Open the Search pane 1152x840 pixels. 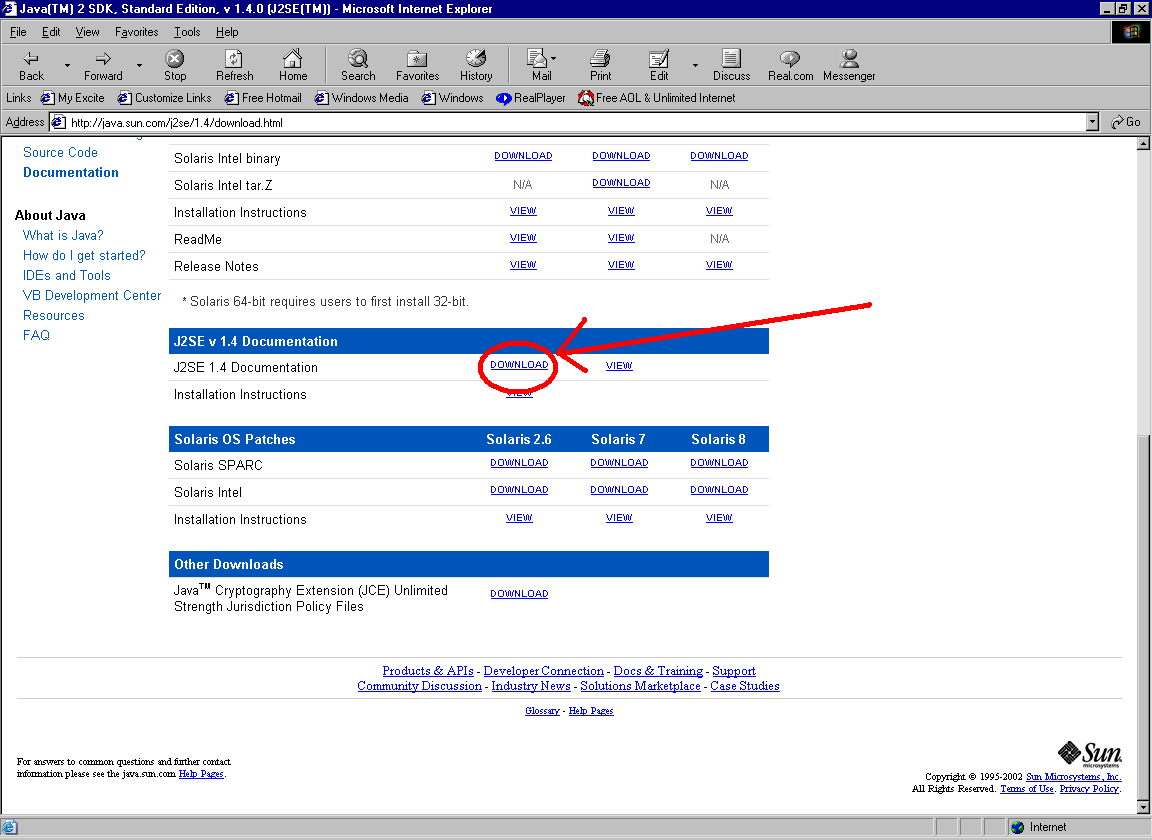click(x=358, y=65)
